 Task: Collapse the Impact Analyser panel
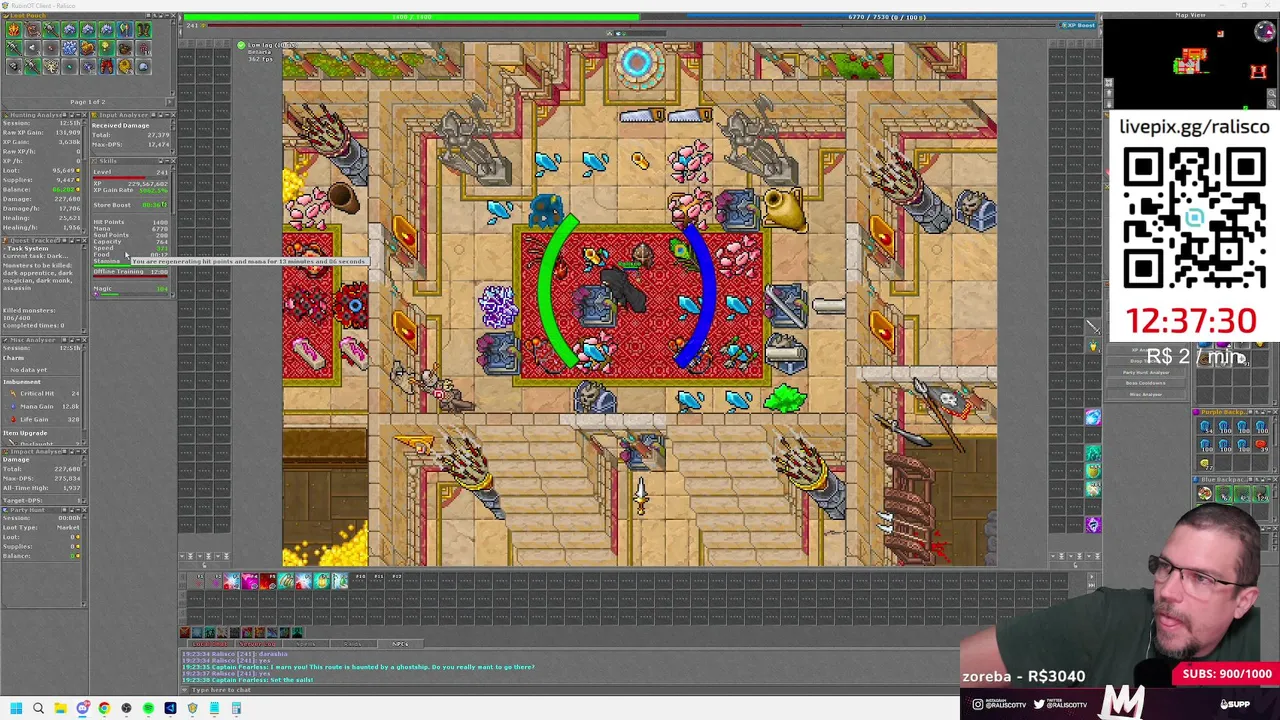[77, 451]
